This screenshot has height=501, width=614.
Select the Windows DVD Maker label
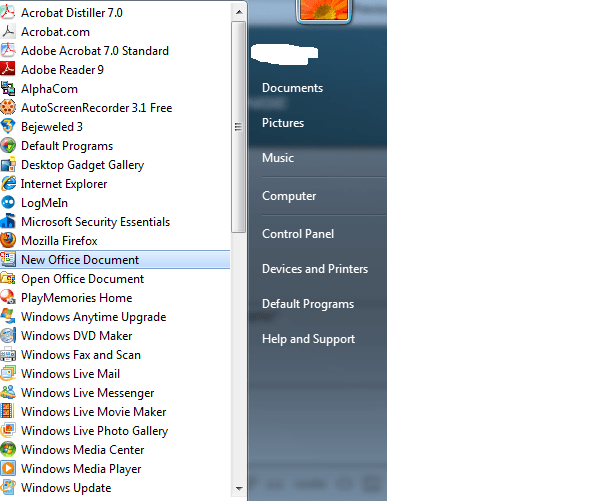click(x=76, y=335)
